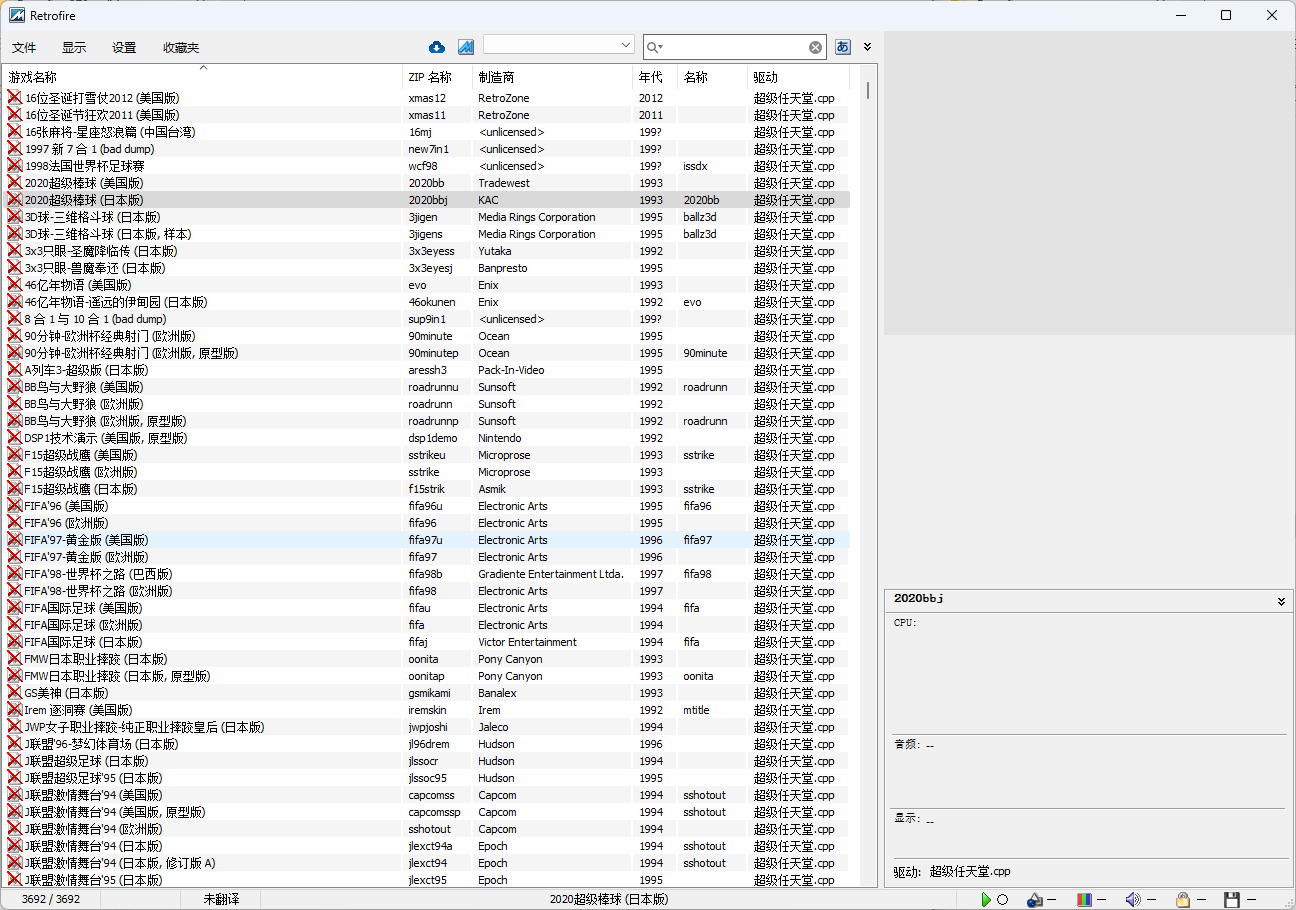
Task: Open the empty filter combo box
Action: 559,45
